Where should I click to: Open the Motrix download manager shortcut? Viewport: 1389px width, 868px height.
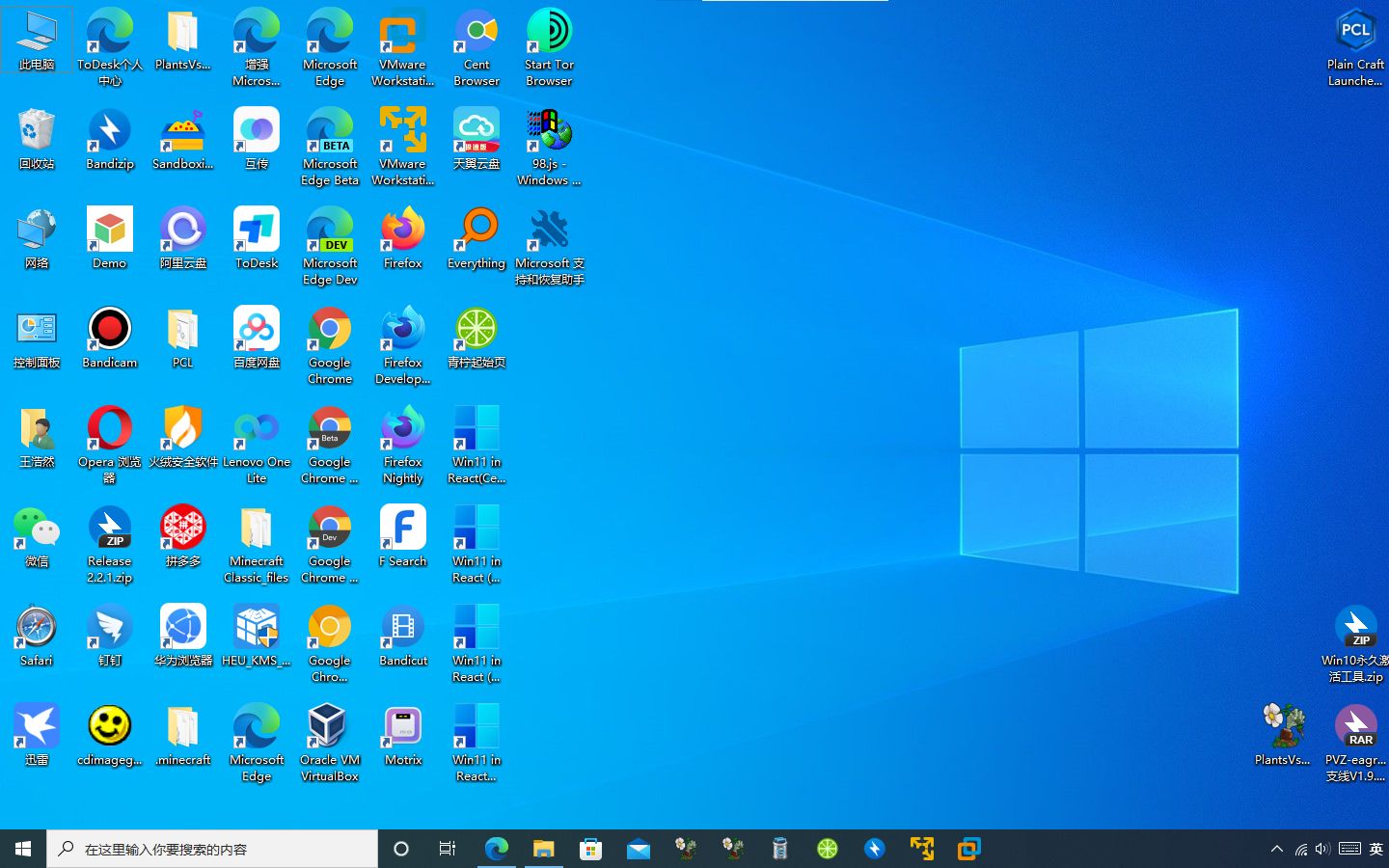pos(403,736)
